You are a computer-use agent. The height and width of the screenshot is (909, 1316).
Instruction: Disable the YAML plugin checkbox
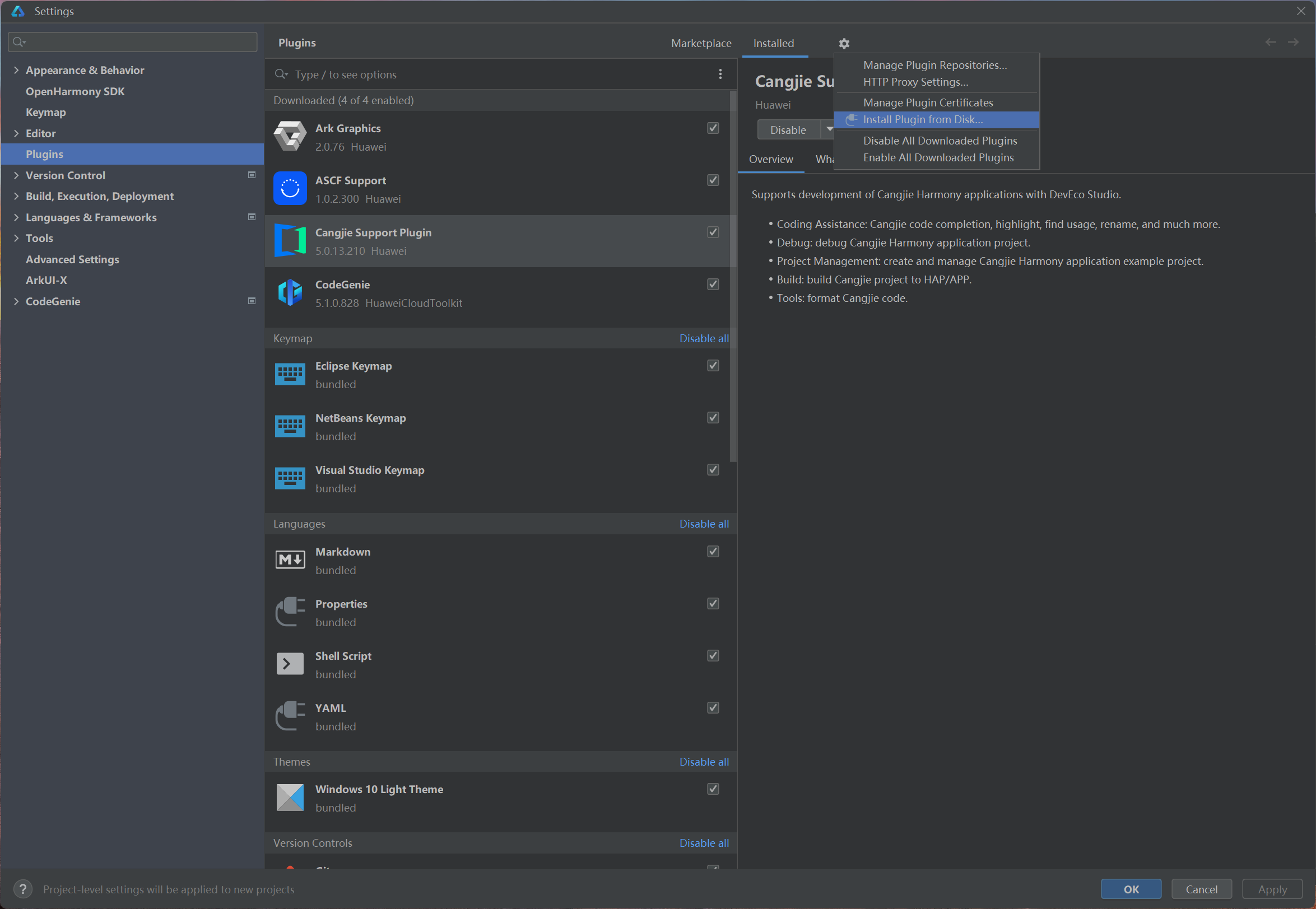point(713,708)
